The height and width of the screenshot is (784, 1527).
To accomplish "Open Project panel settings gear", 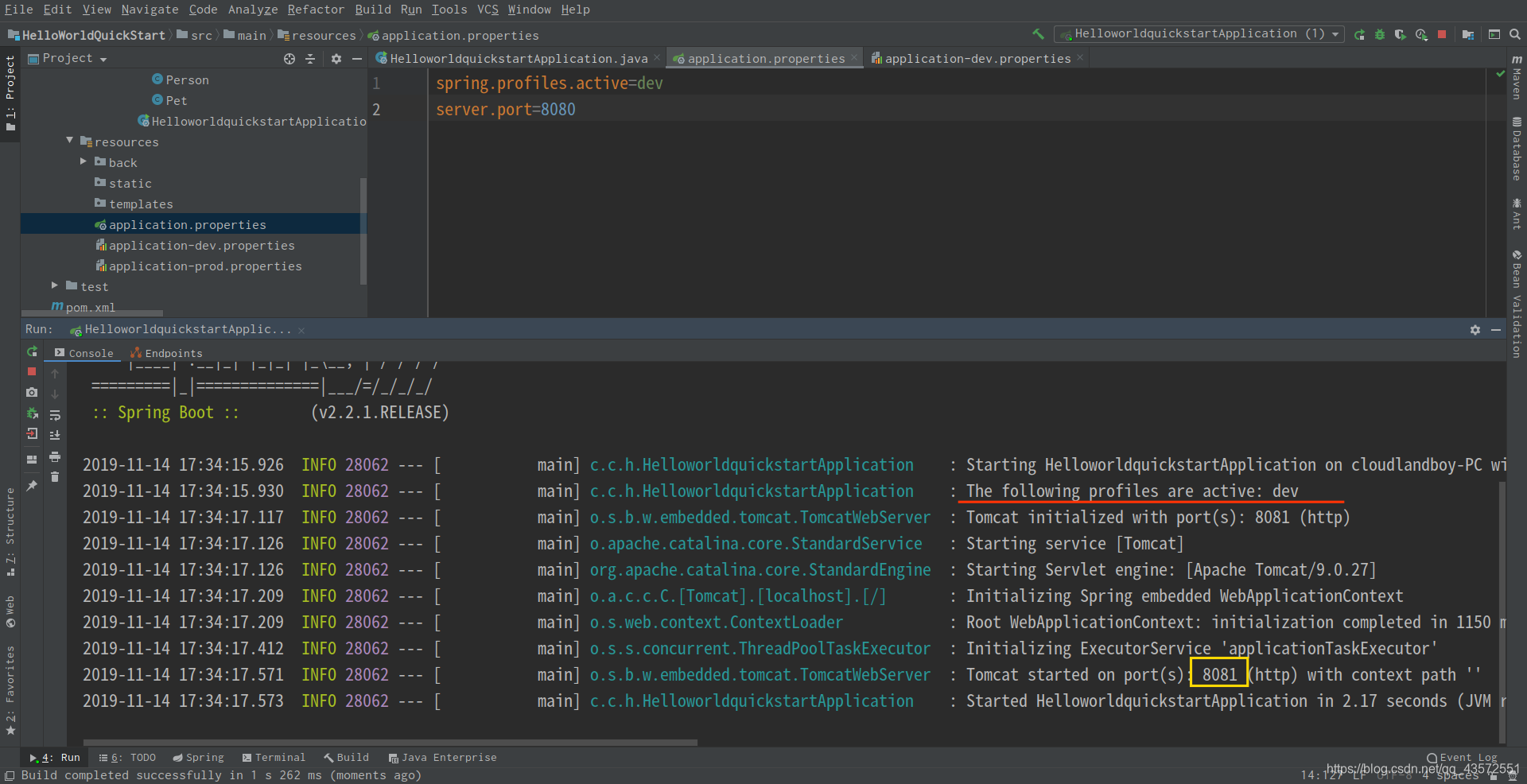I will coord(336,59).
